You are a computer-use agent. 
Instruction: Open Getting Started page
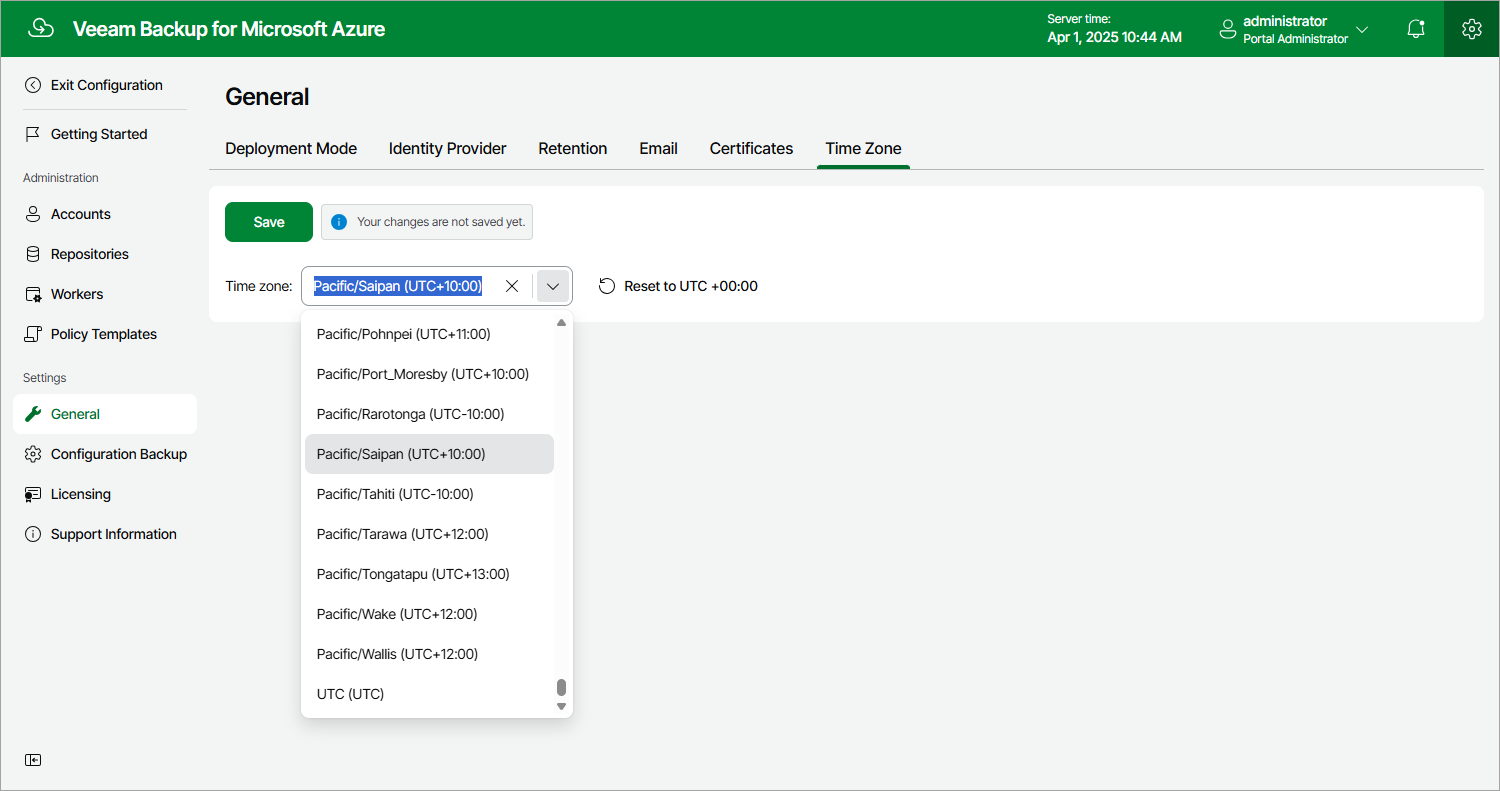pyautogui.click(x=100, y=134)
